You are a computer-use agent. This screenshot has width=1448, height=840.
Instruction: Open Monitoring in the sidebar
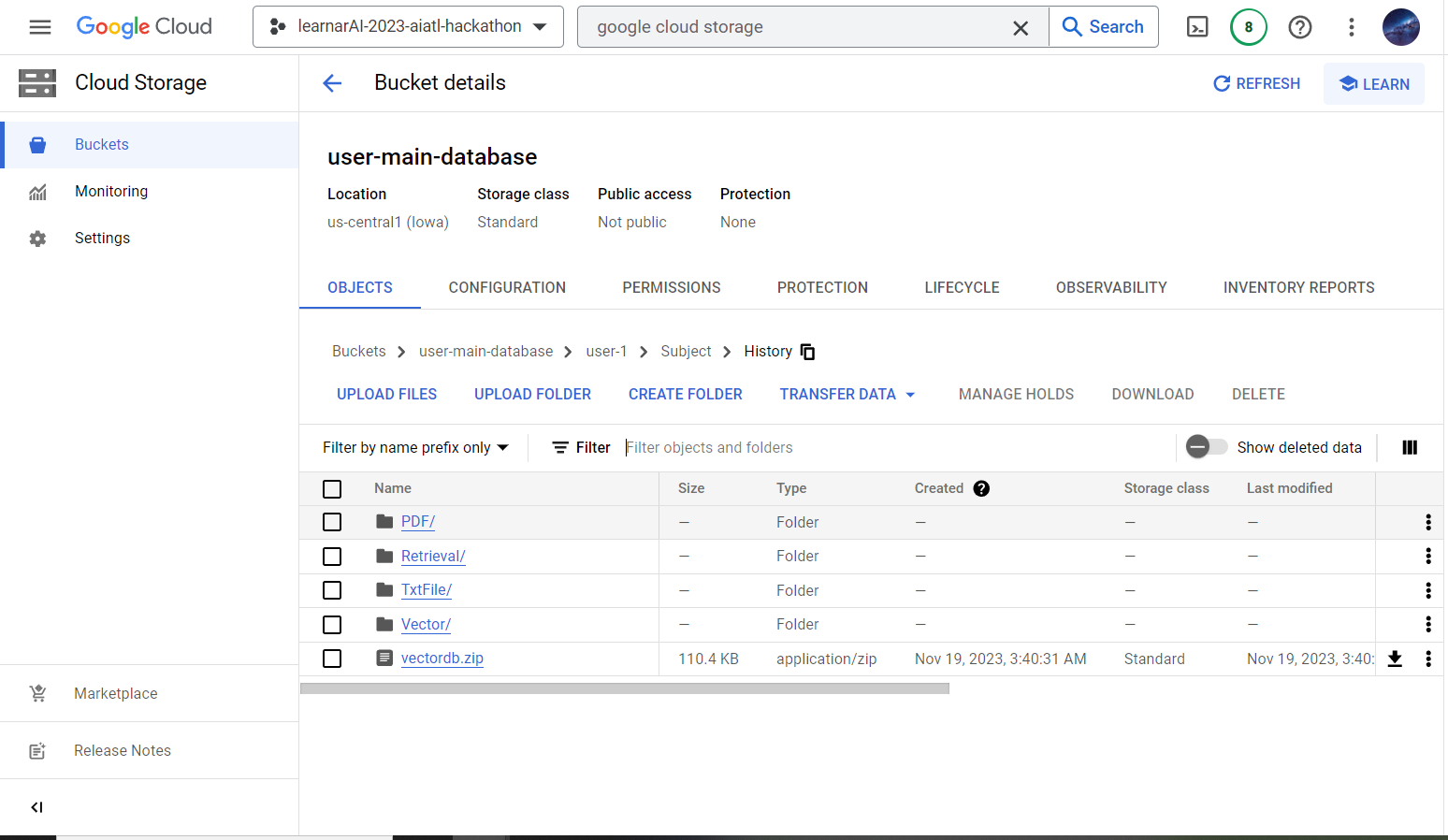150,192
